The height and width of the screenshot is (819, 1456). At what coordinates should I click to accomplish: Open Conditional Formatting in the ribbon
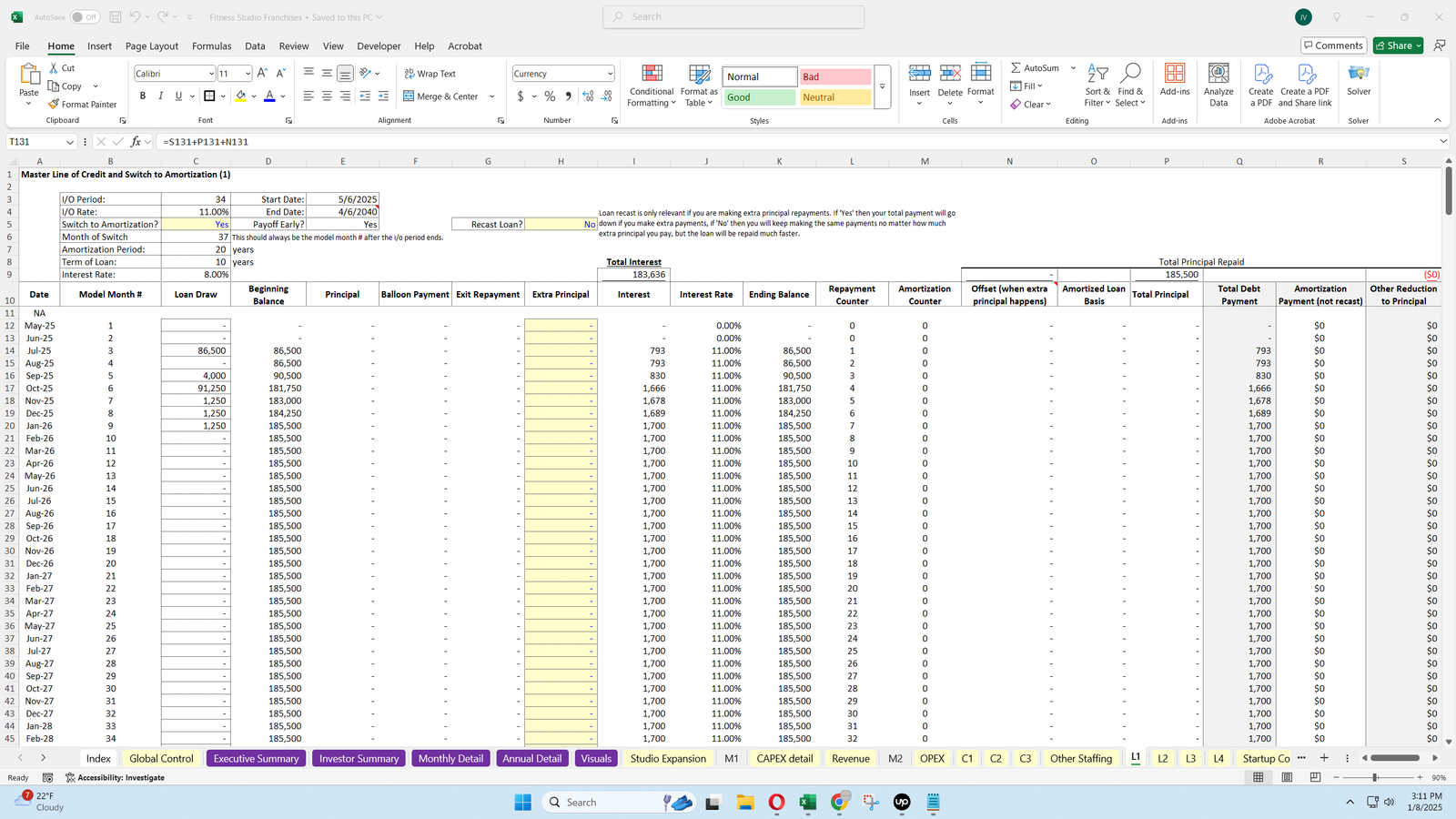tap(652, 86)
